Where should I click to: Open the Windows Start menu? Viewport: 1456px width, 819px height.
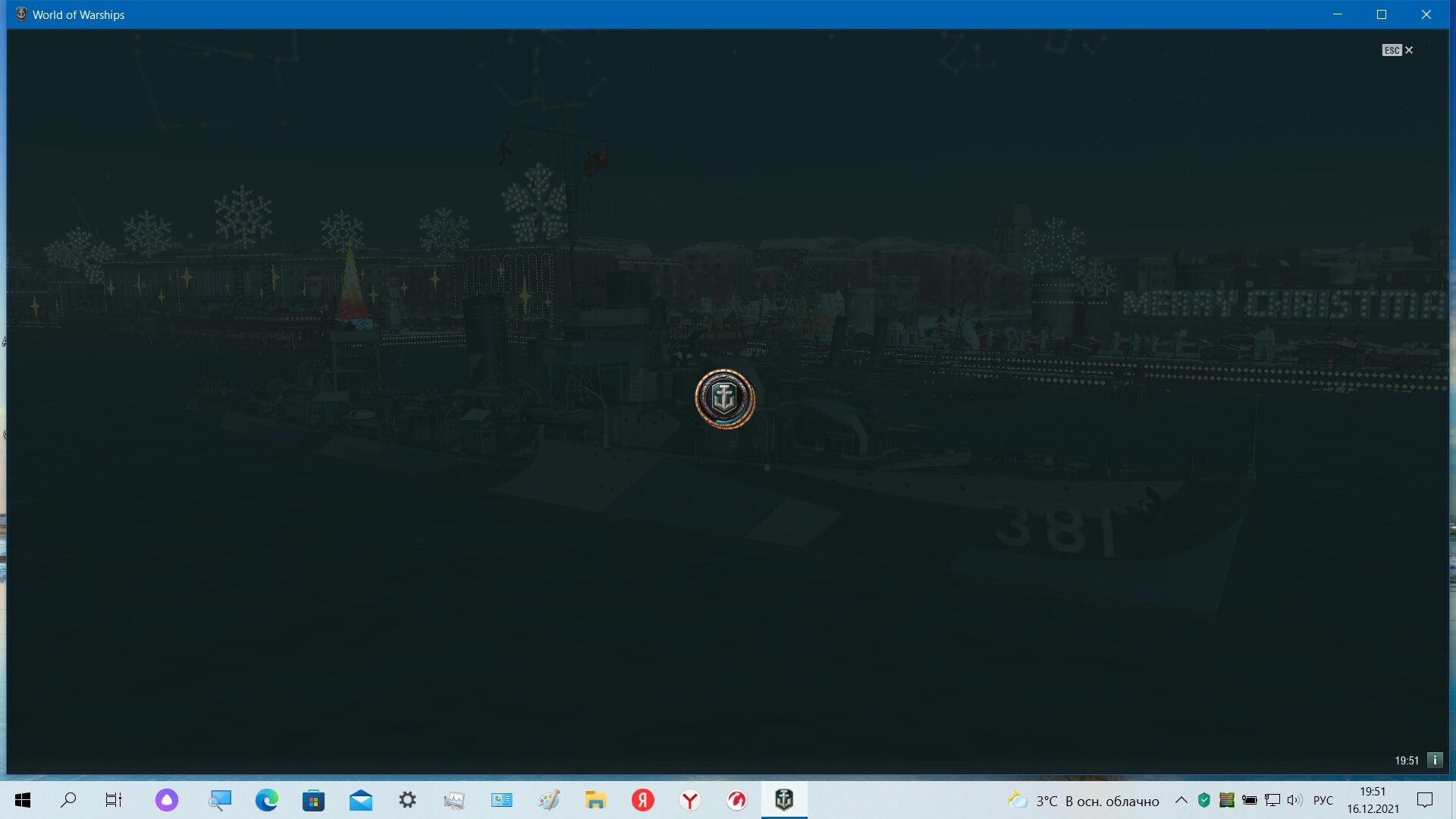23,800
